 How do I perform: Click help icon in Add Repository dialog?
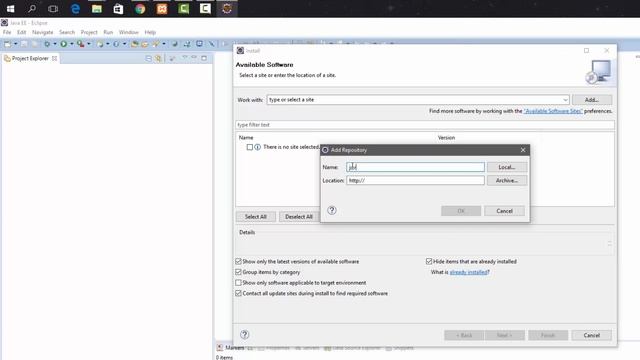pyautogui.click(x=332, y=210)
